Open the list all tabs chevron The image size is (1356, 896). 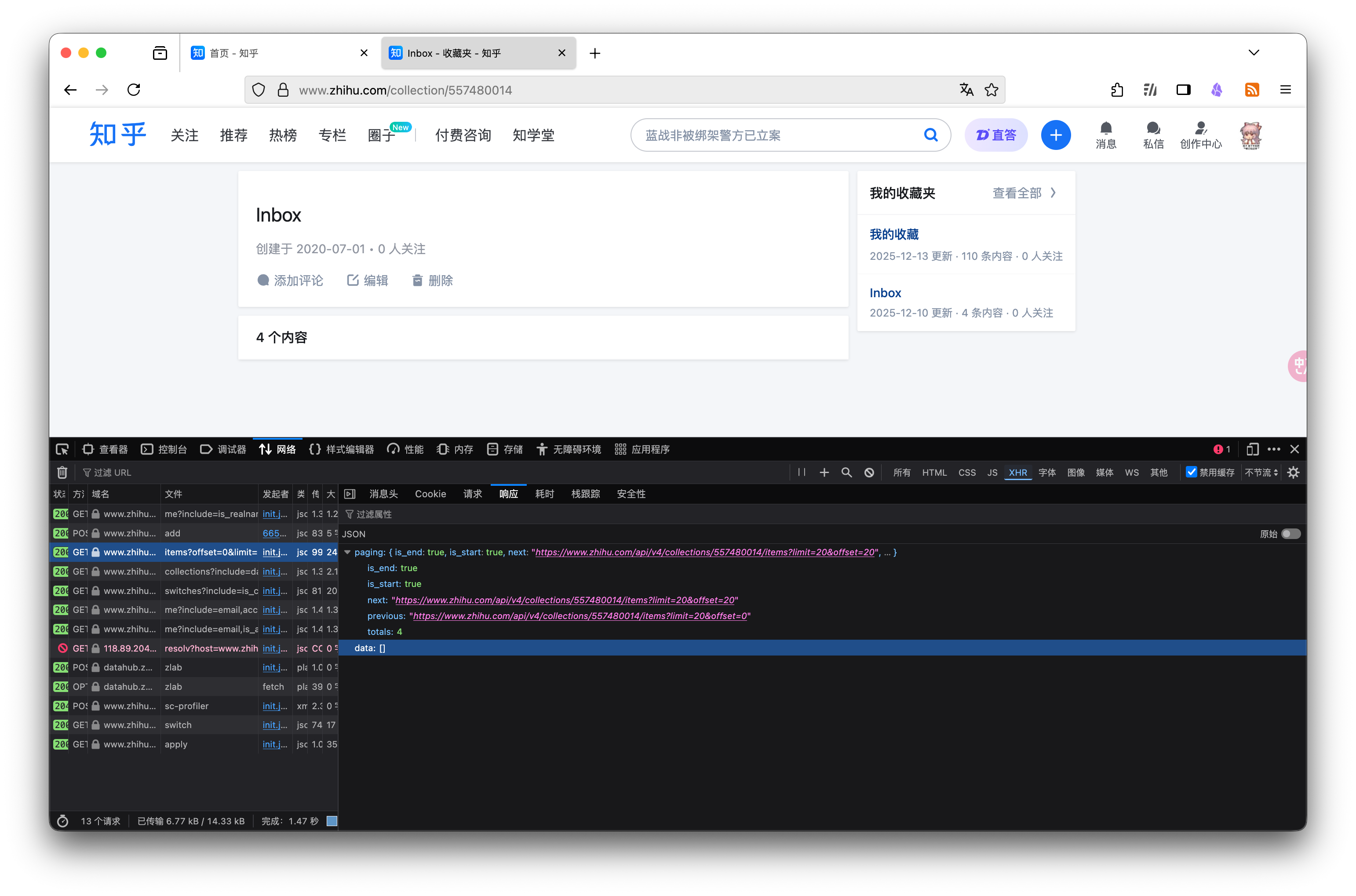(1254, 53)
